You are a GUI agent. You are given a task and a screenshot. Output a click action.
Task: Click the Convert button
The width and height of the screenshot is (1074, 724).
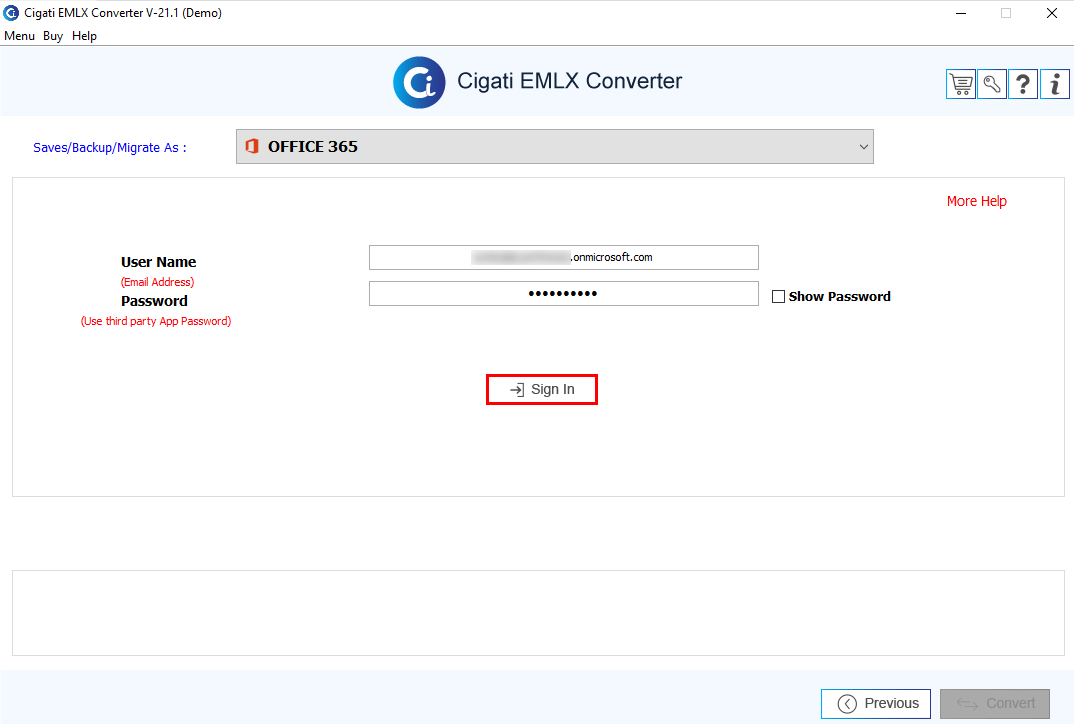995,703
